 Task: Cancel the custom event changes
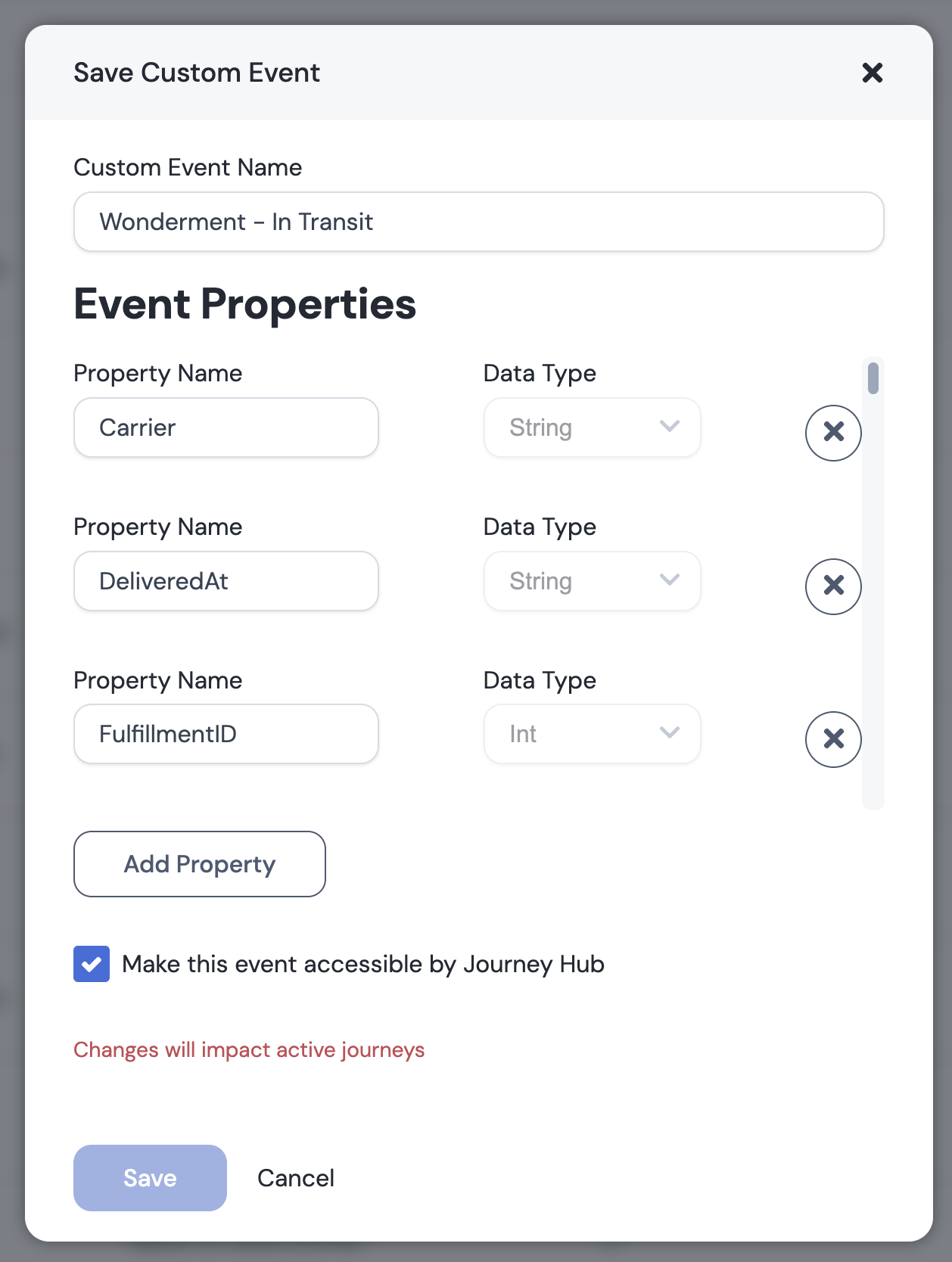296,1178
